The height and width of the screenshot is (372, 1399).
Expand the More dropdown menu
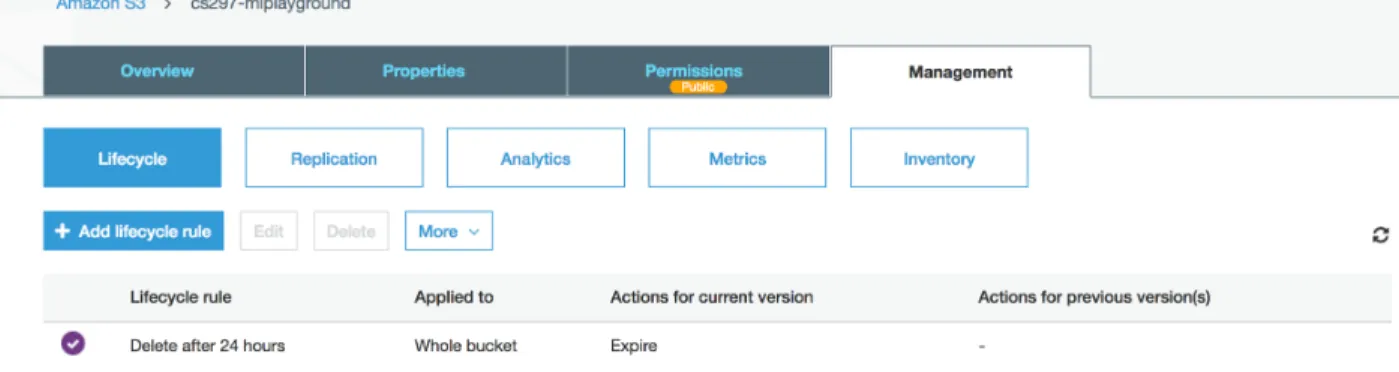[x=449, y=231]
